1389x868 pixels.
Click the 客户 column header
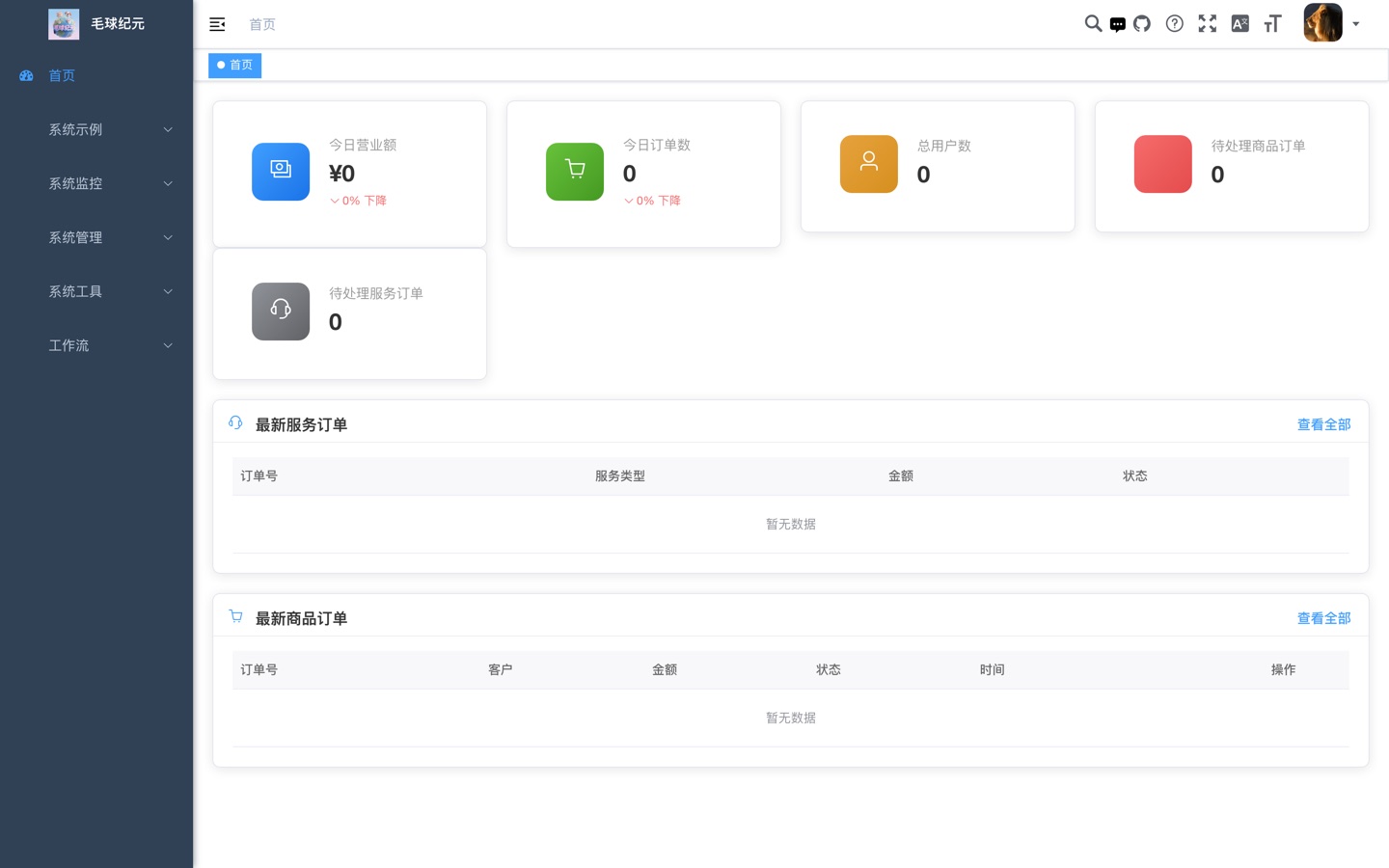point(501,669)
